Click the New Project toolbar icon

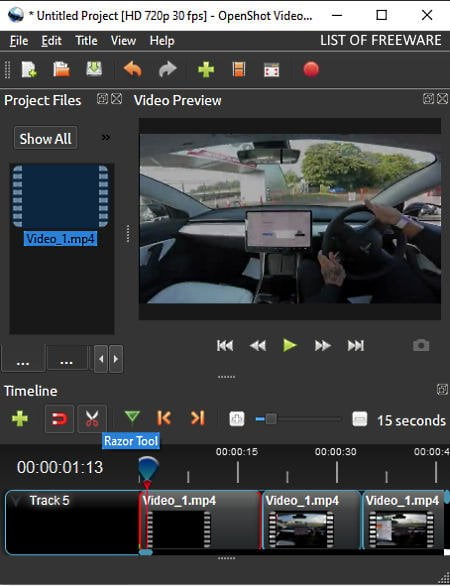coord(29,70)
